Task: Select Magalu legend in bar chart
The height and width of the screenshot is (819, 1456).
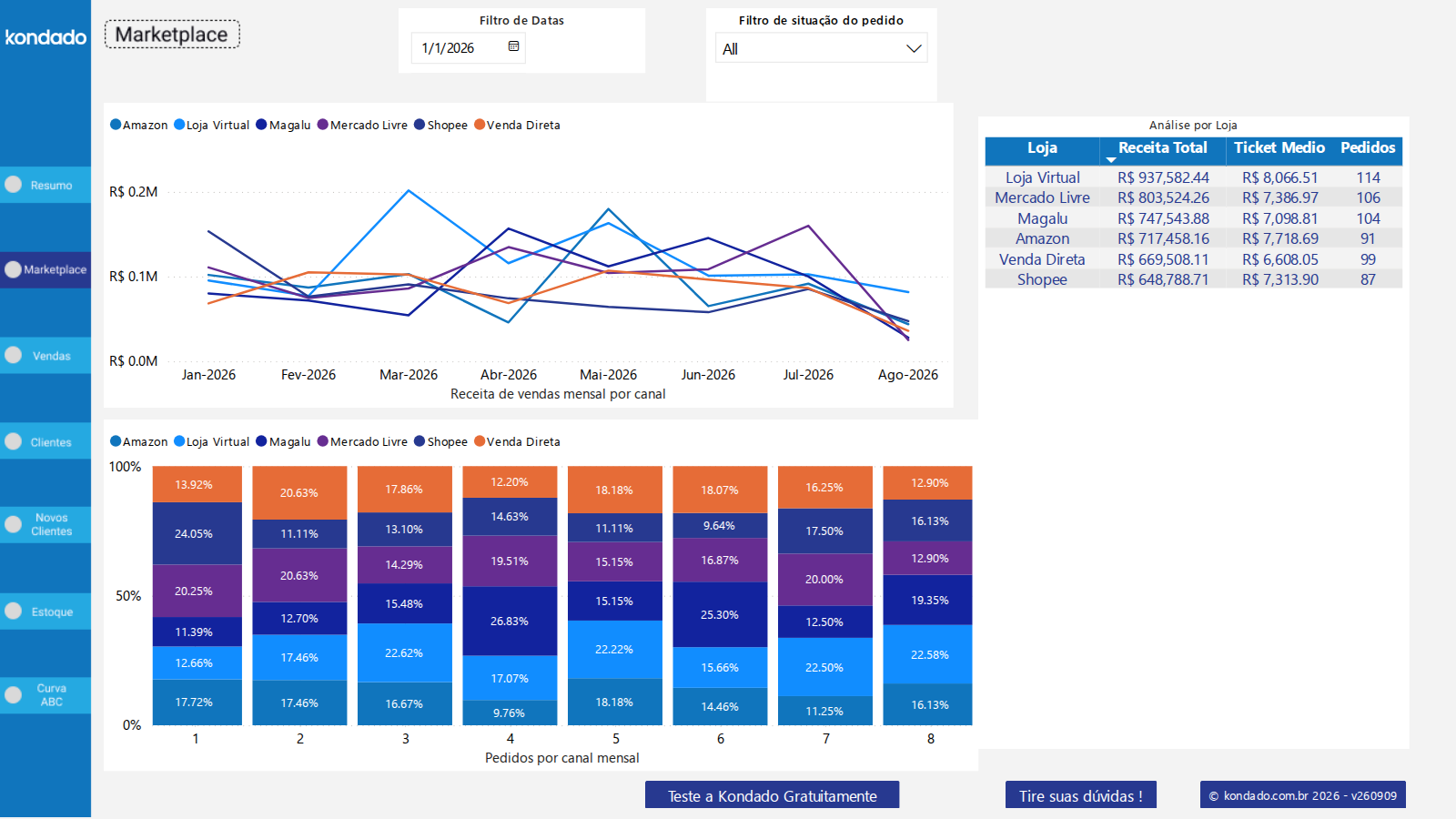Action: pyautogui.click(x=283, y=442)
